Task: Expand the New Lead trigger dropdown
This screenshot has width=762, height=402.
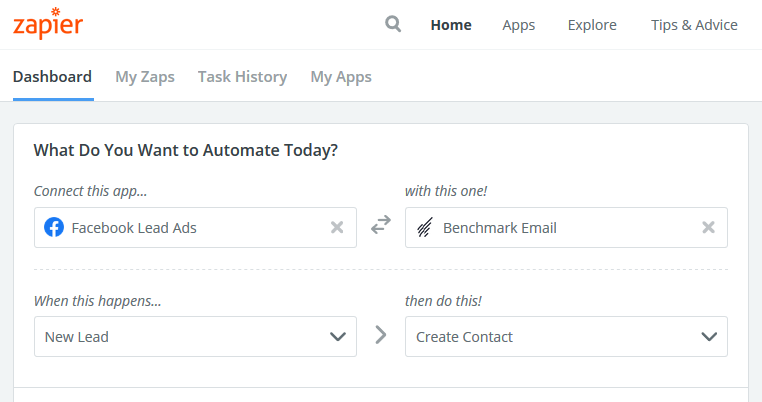Action: [x=338, y=337]
